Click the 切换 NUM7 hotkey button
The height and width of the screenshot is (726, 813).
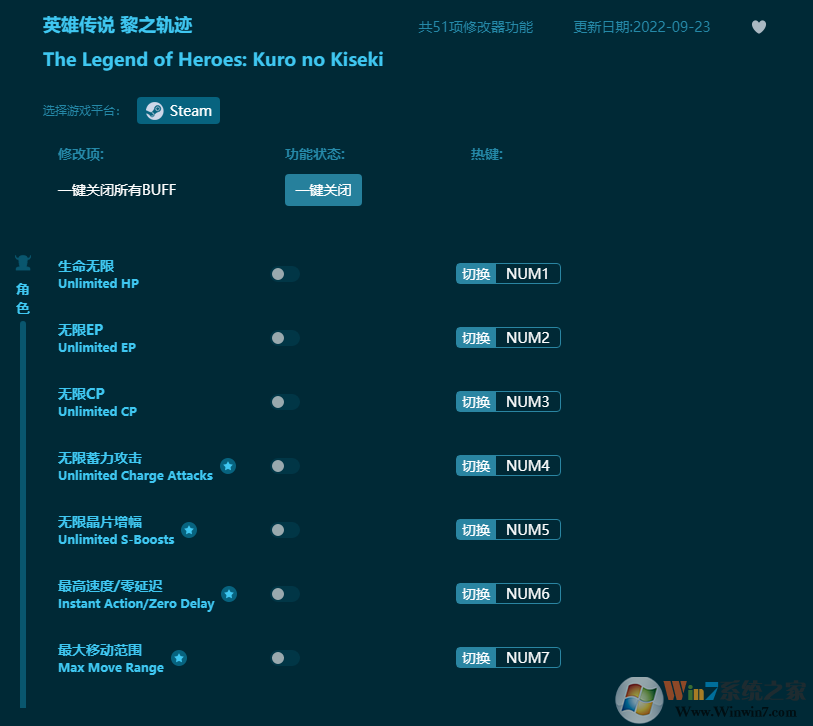pyautogui.click(x=507, y=657)
